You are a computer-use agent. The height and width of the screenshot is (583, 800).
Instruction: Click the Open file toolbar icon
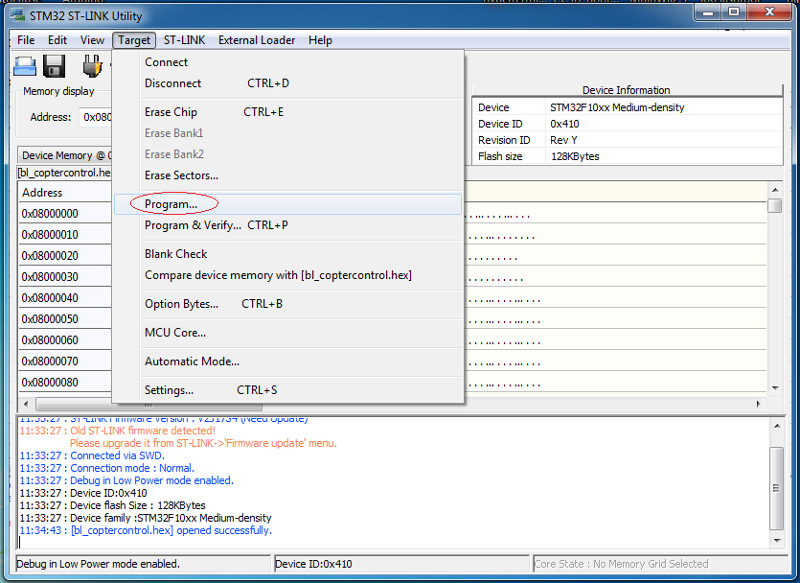[24, 66]
